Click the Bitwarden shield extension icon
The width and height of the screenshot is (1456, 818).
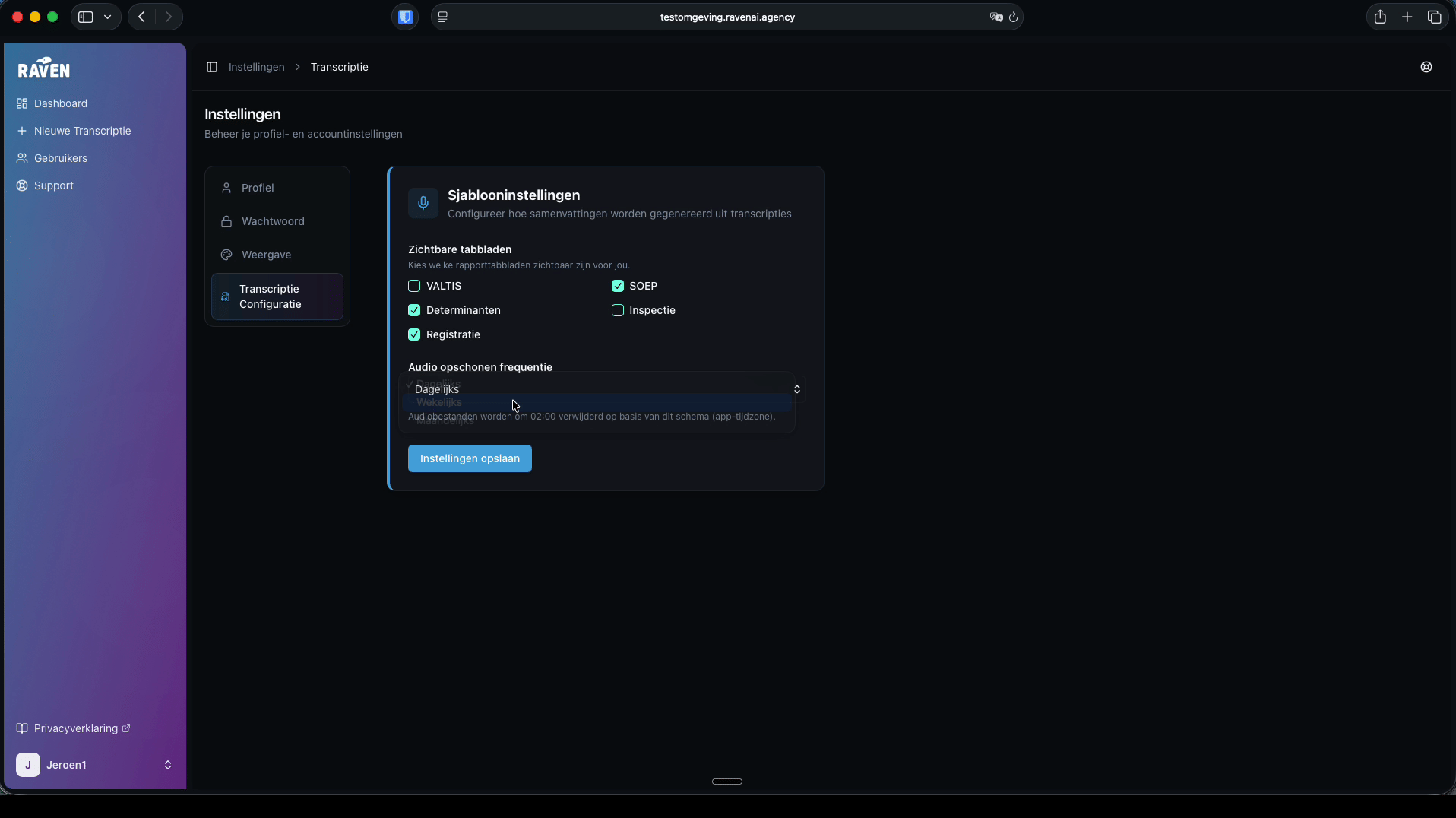pyautogui.click(x=405, y=17)
